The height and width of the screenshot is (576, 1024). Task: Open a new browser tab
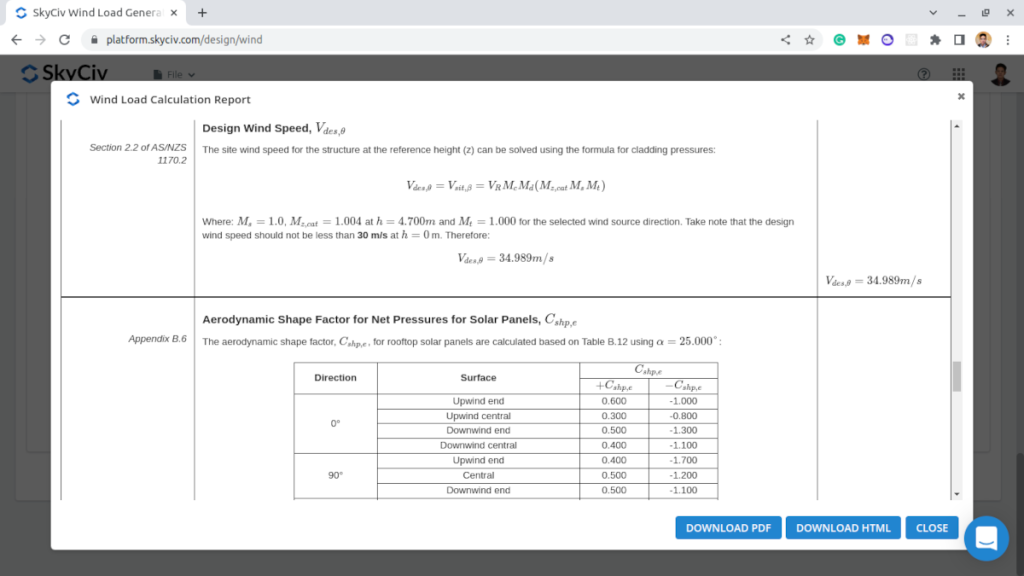click(202, 13)
